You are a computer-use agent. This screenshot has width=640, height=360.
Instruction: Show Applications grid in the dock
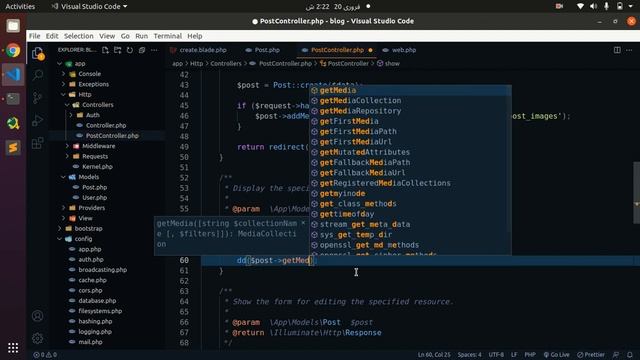point(13,347)
